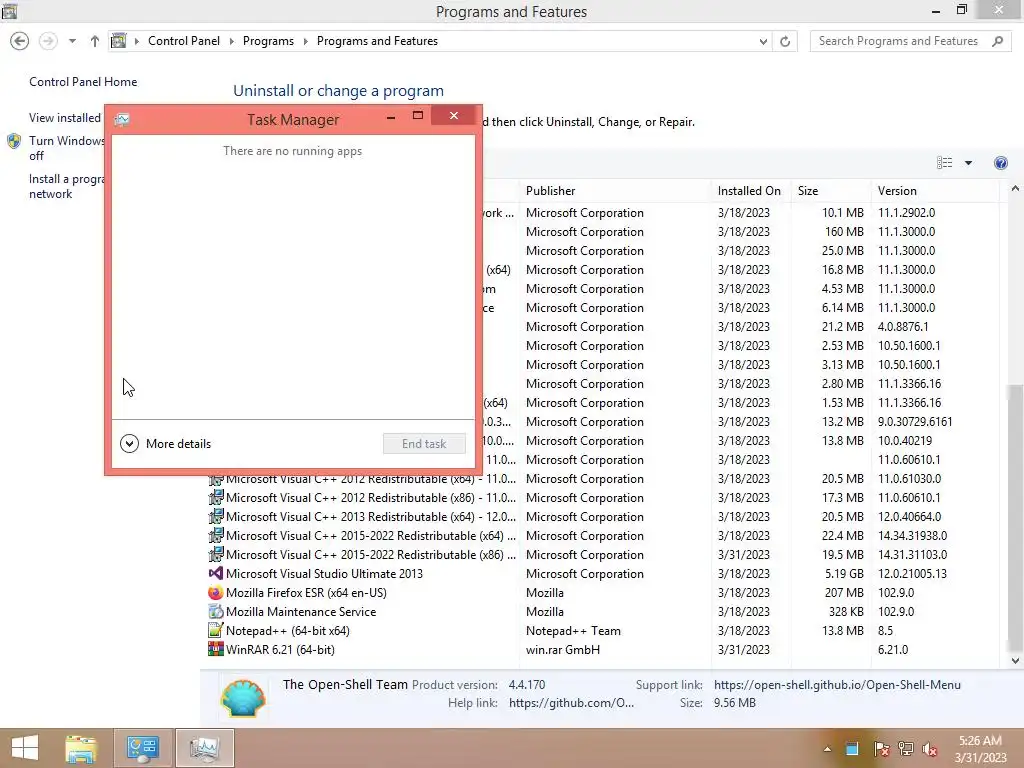Click the network tray icon
Screen dimensions: 1024x768
906,749
